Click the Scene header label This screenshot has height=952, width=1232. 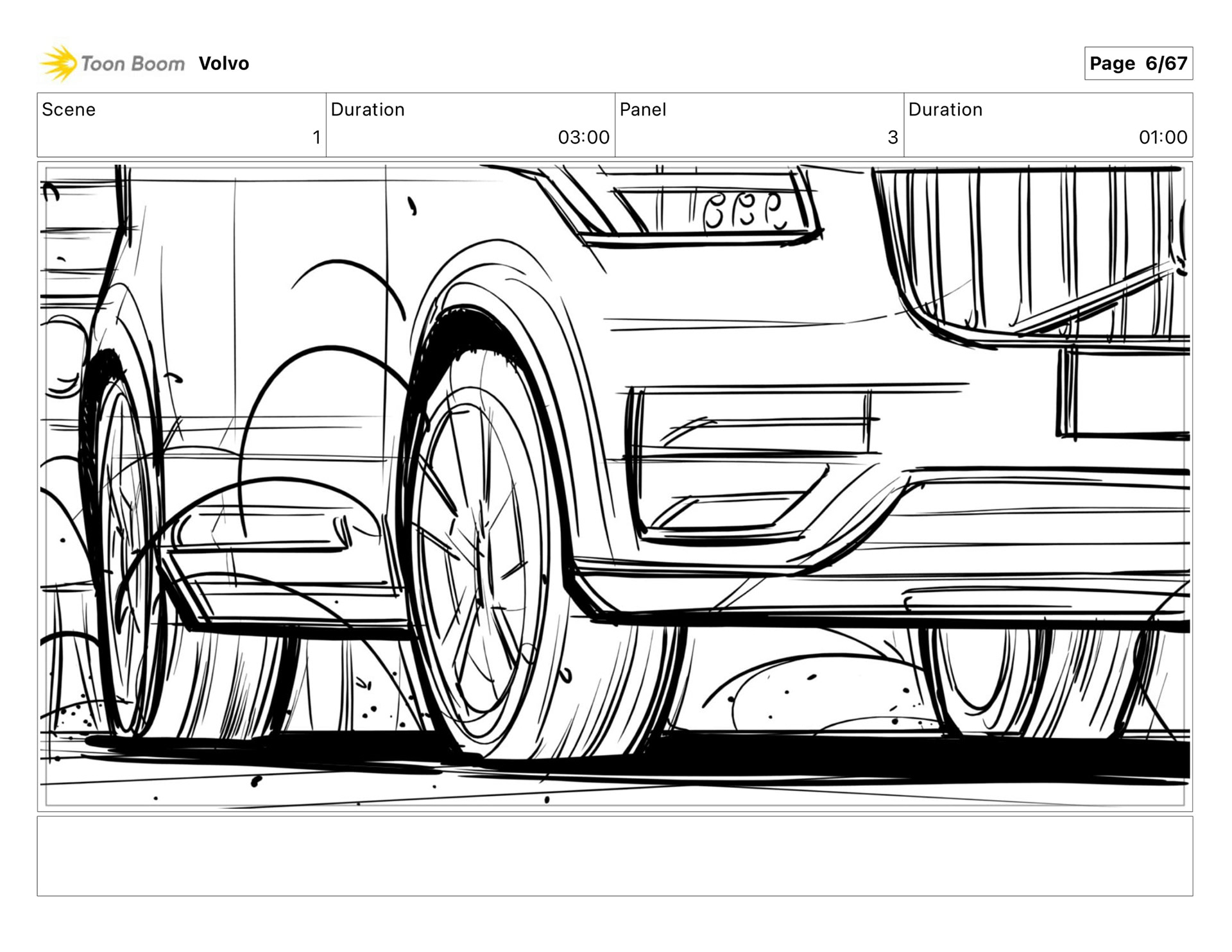(69, 110)
